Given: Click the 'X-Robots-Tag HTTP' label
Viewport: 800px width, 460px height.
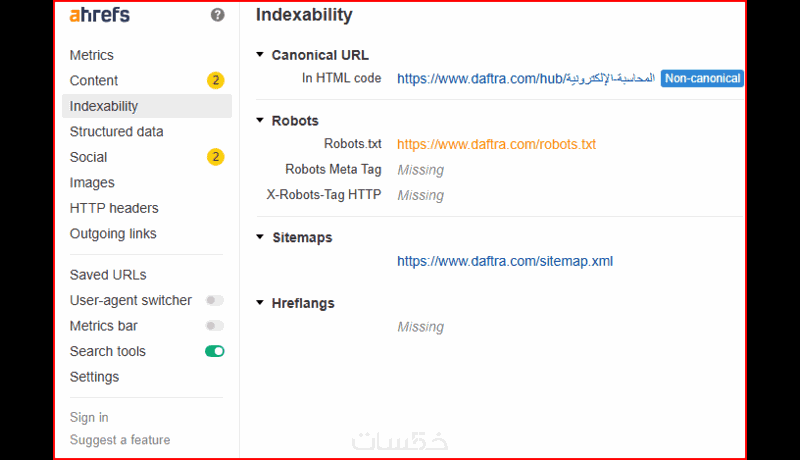Looking at the screenshot, I should tap(324, 195).
